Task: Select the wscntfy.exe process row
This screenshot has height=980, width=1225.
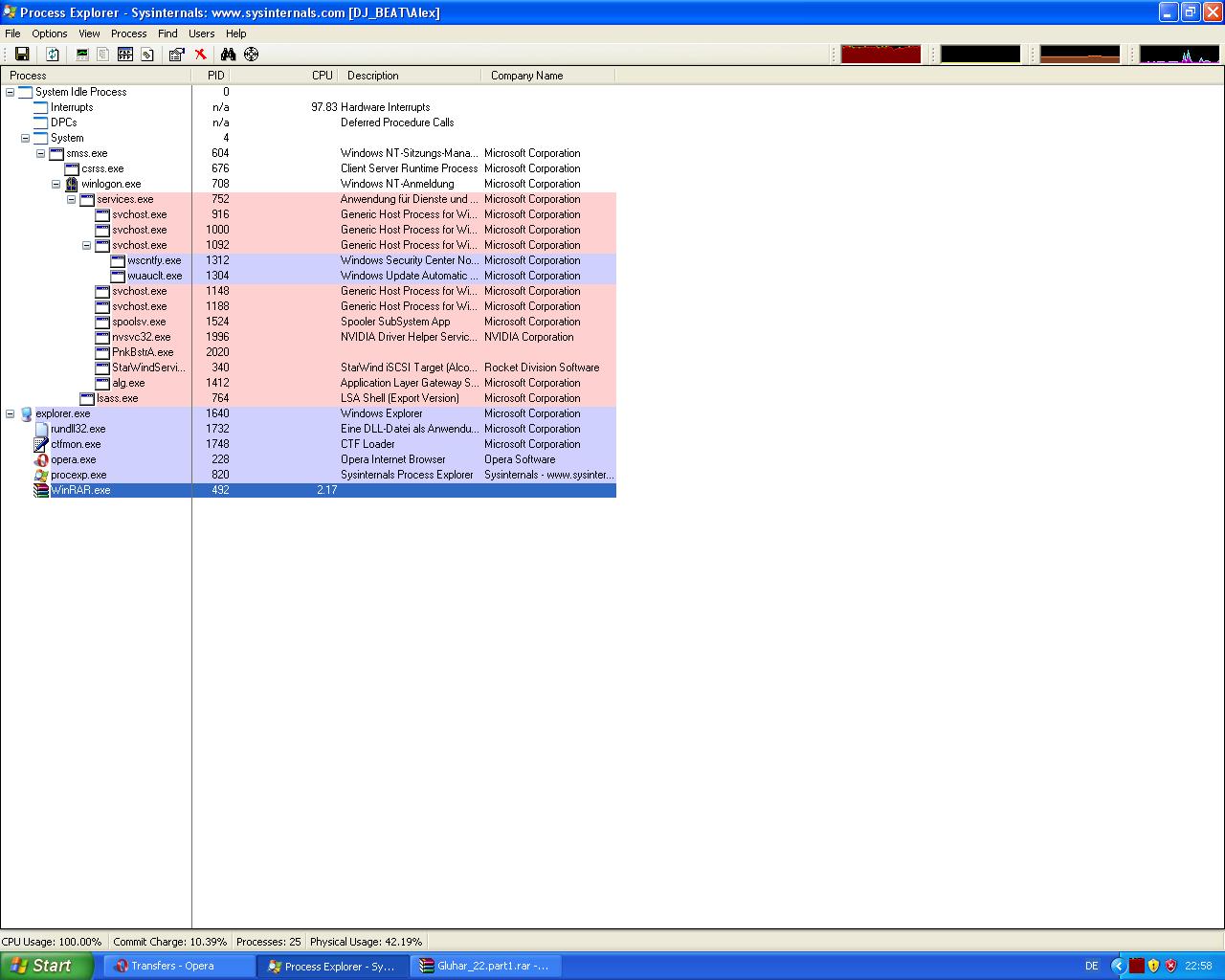Action: (308, 260)
